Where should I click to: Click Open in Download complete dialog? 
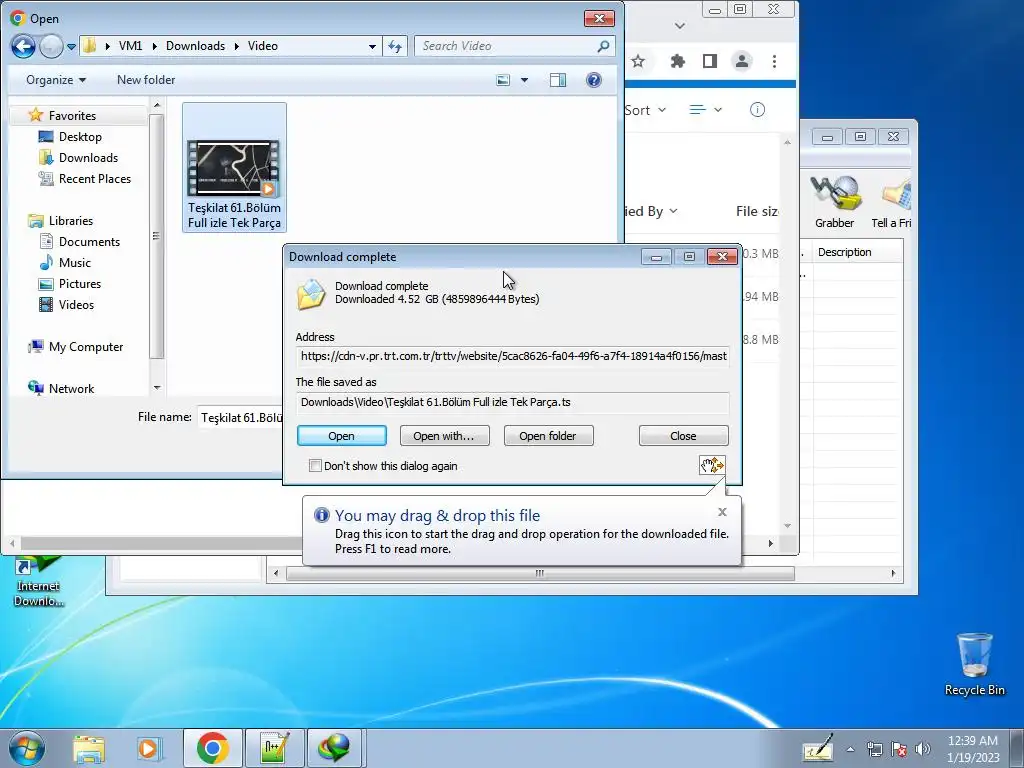pyautogui.click(x=342, y=436)
